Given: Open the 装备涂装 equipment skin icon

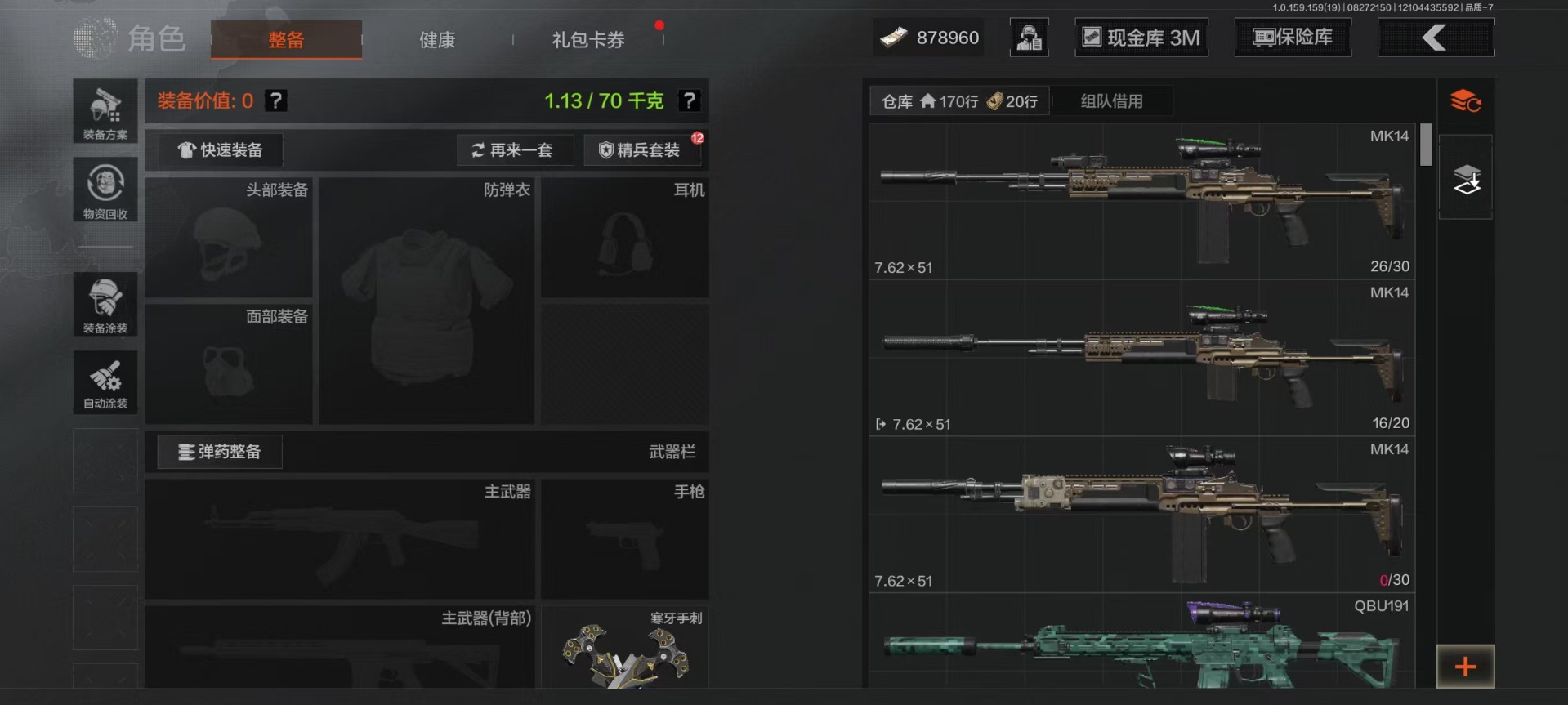Looking at the screenshot, I should tap(105, 304).
